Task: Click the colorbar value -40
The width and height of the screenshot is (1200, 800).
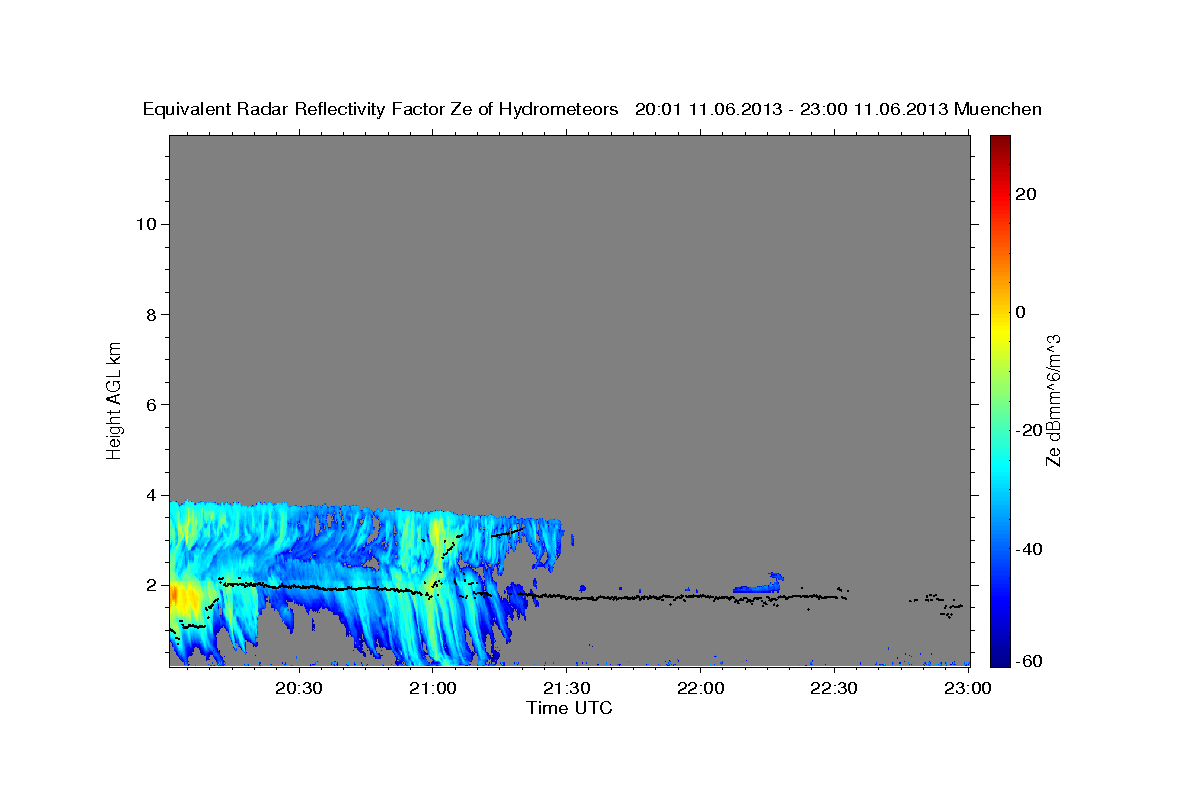Action: pyautogui.click(x=1030, y=549)
